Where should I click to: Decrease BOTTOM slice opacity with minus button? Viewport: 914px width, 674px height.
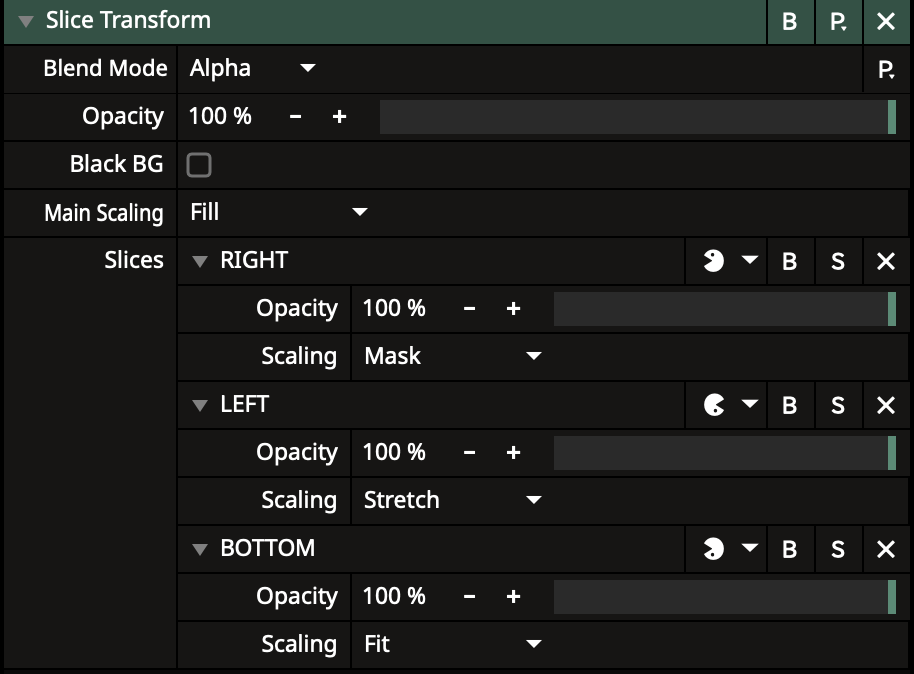click(469, 597)
